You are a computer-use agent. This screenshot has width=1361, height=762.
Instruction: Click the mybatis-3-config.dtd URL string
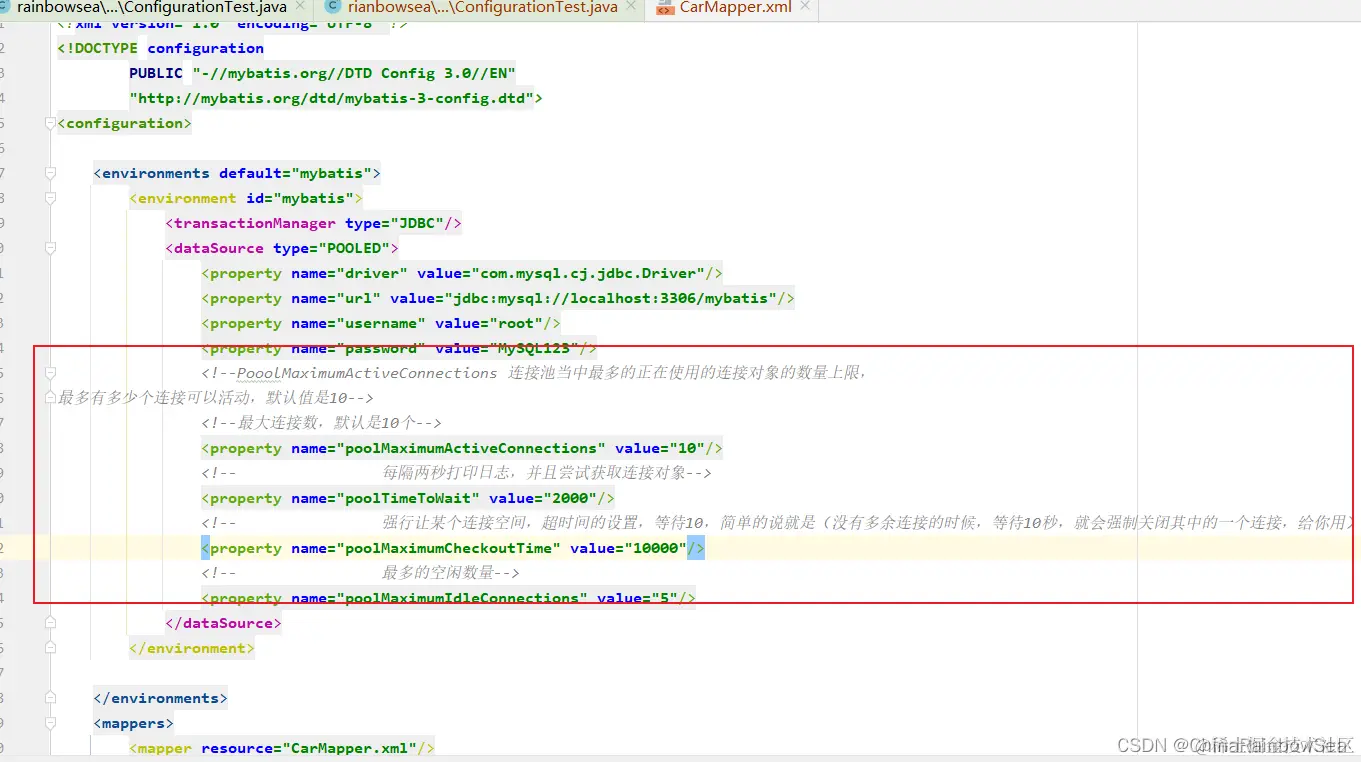click(331, 98)
